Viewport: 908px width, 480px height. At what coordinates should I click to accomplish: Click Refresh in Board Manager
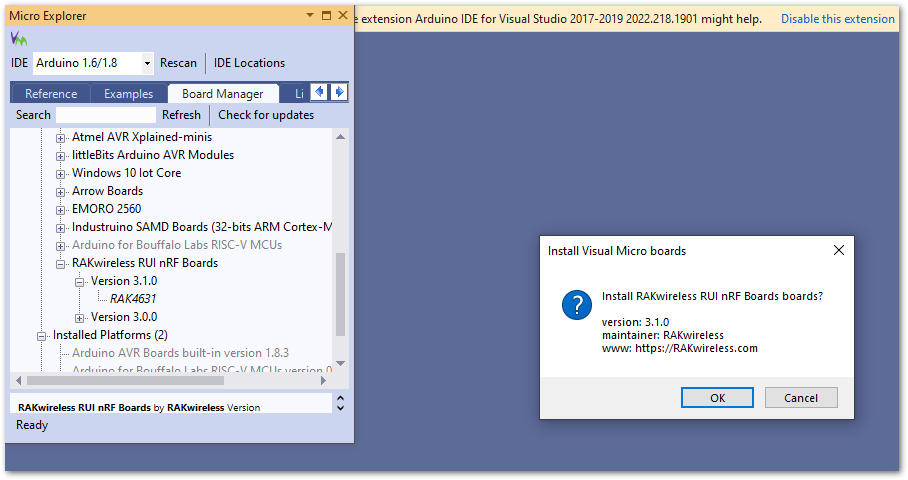pos(181,115)
